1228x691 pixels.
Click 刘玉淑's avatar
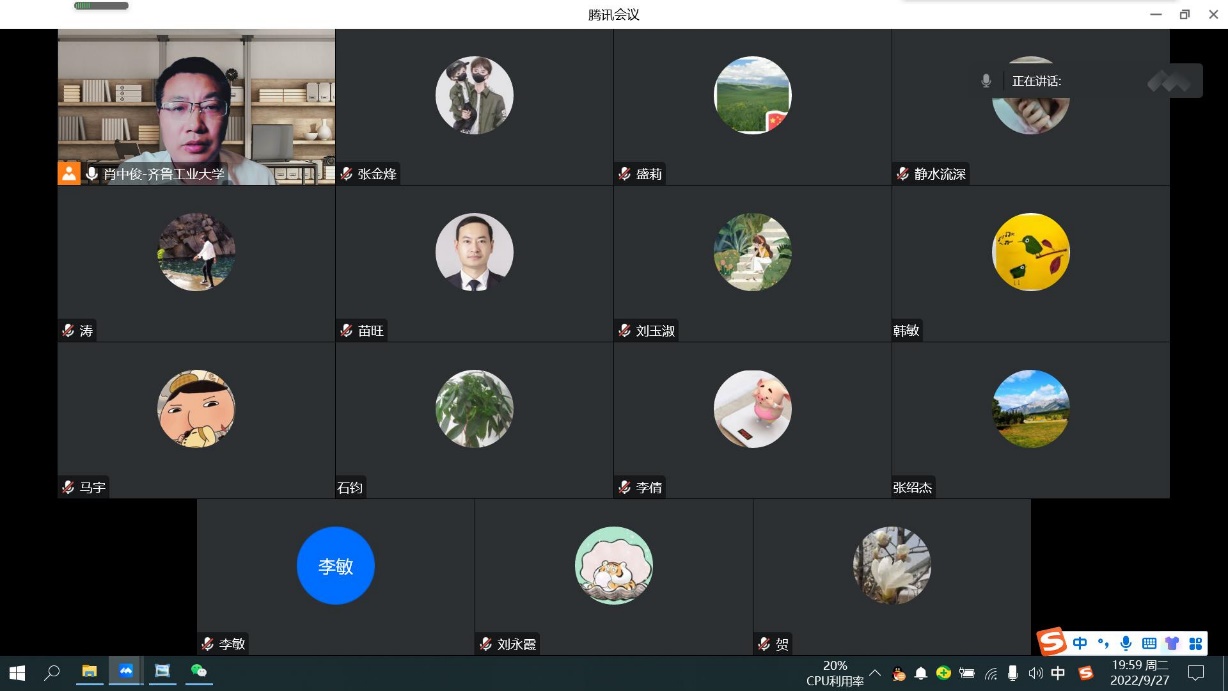[752, 252]
